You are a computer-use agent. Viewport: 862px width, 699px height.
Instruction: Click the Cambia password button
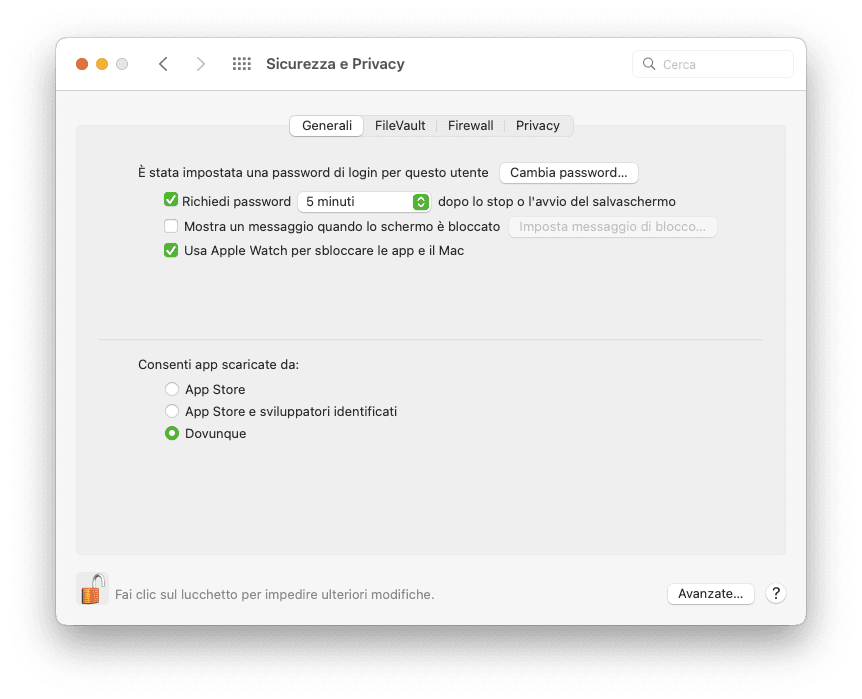click(x=568, y=173)
